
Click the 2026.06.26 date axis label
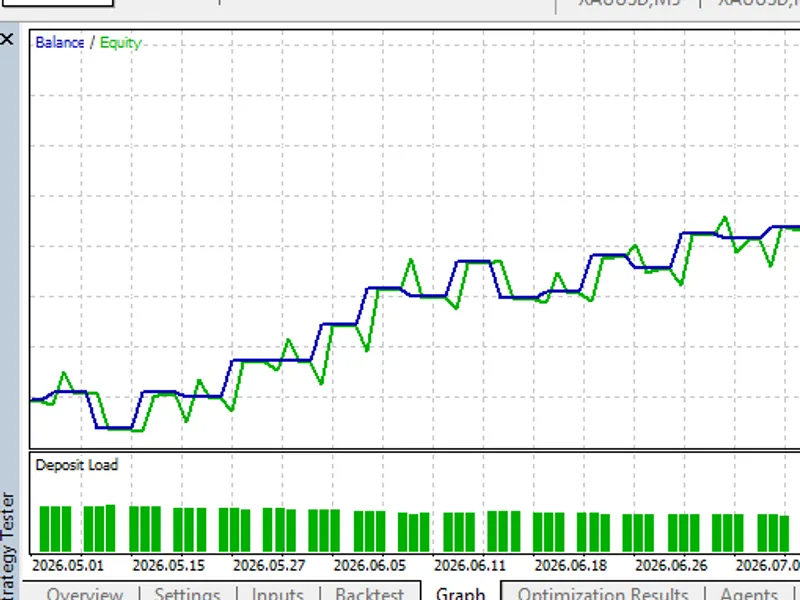[671, 565]
